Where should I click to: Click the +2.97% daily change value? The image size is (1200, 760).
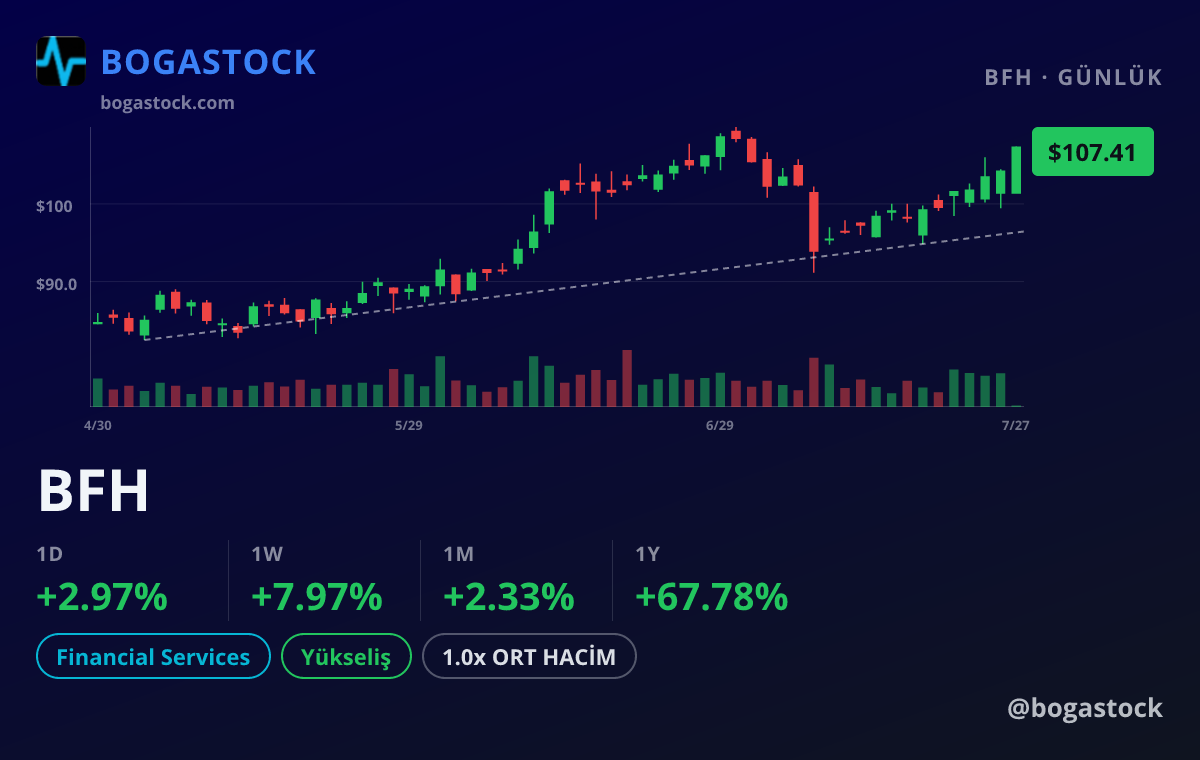click(102, 597)
